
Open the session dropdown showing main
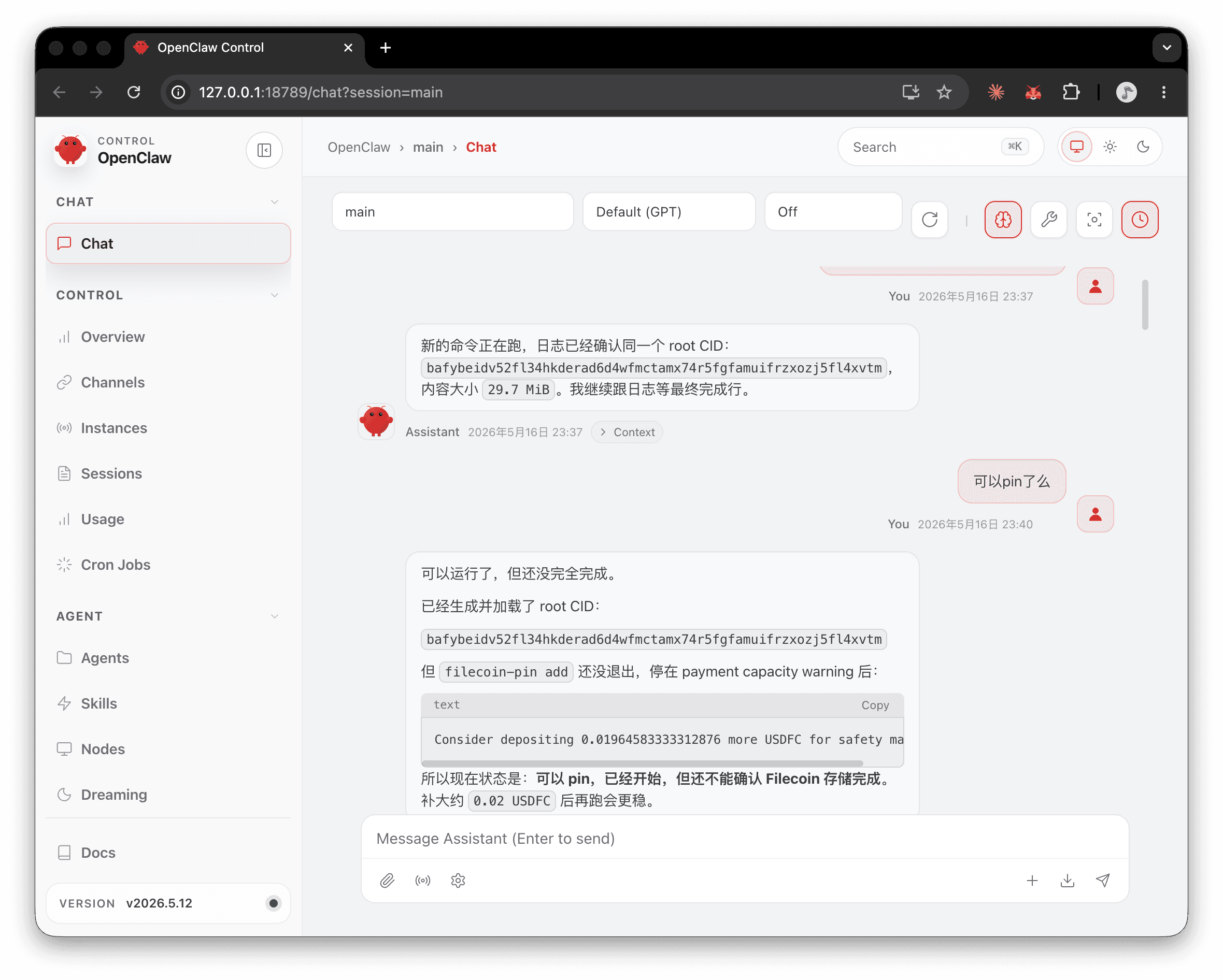point(452,211)
